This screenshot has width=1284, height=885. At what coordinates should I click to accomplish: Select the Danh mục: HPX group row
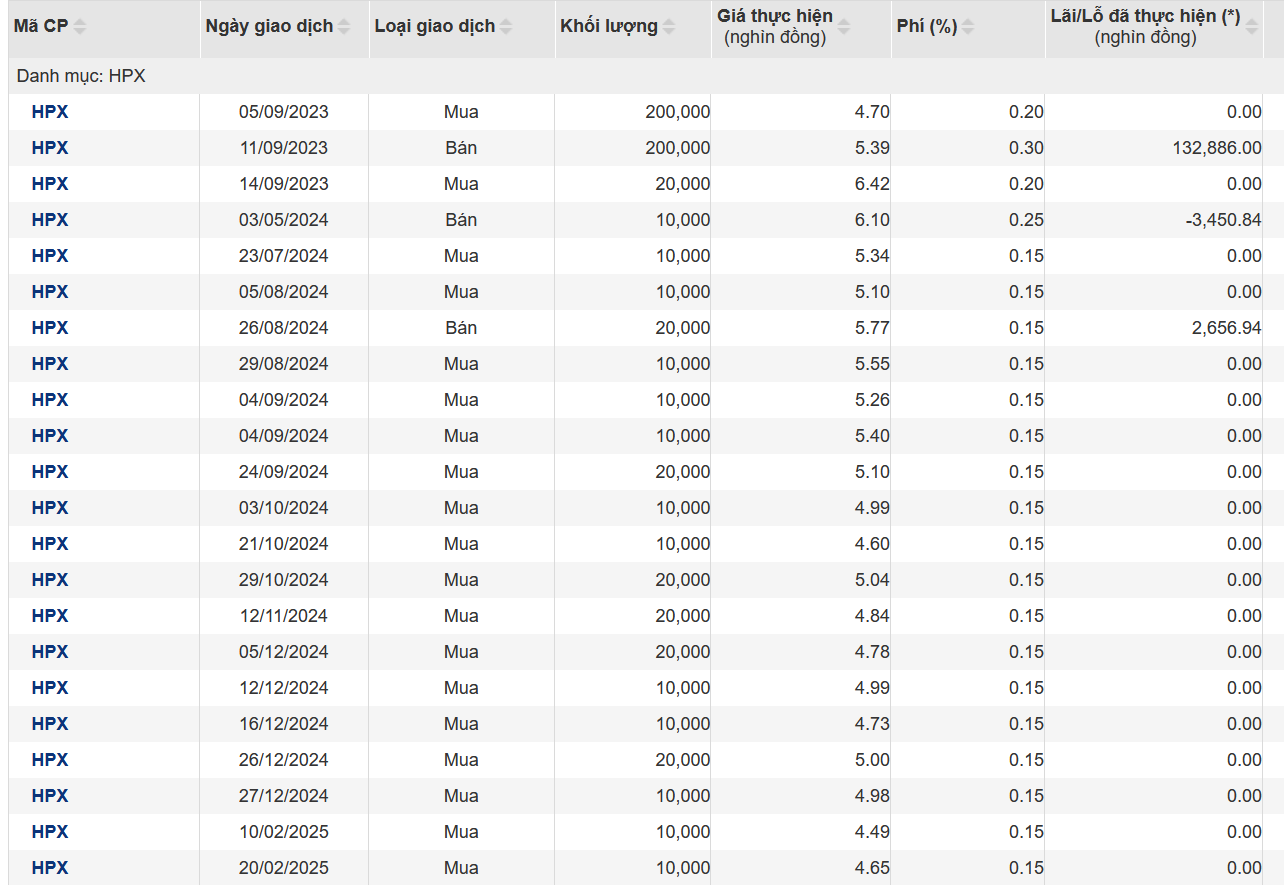click(x=645, y=76)
